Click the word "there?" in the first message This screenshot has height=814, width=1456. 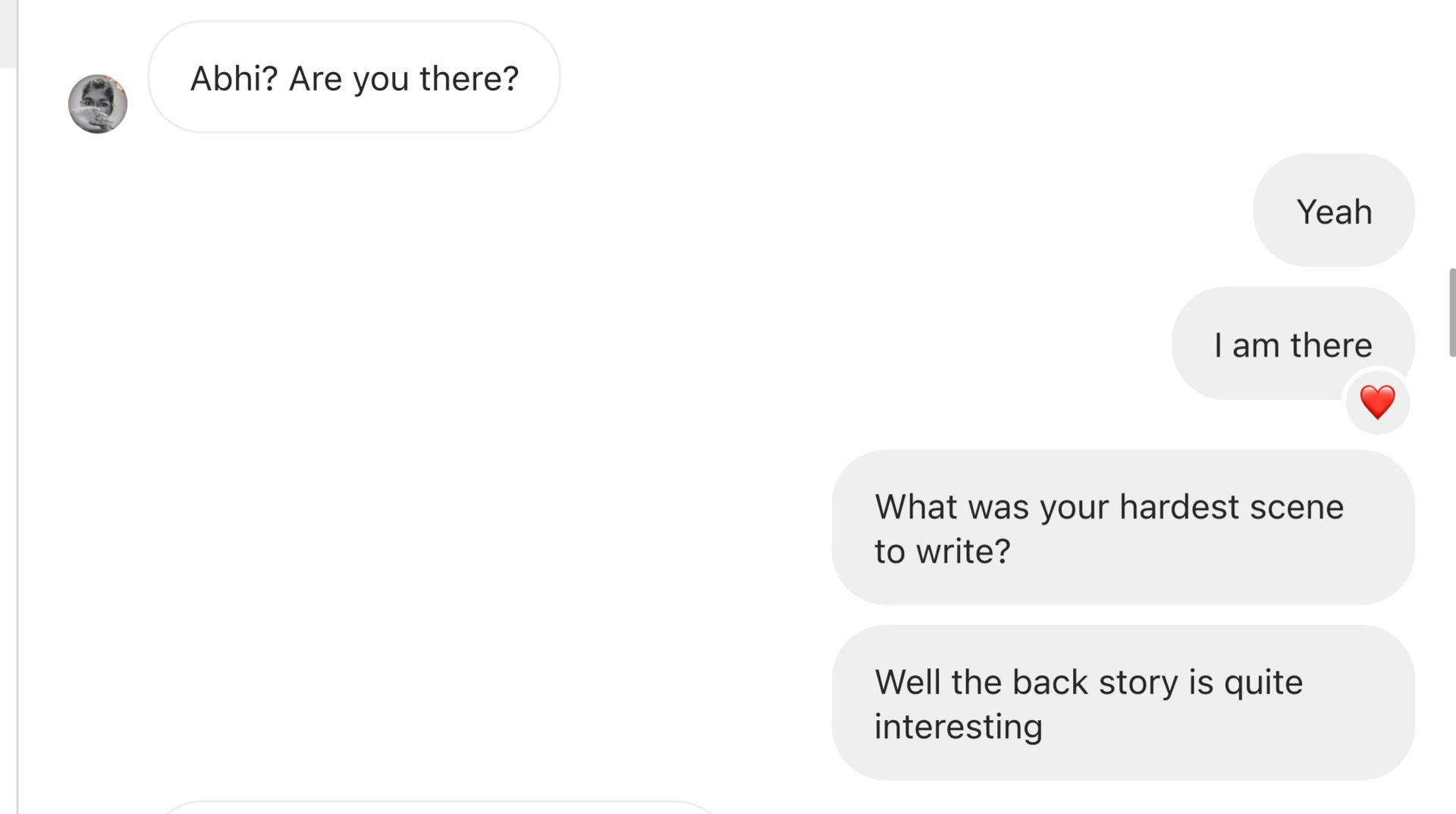[x=469, y=79]
